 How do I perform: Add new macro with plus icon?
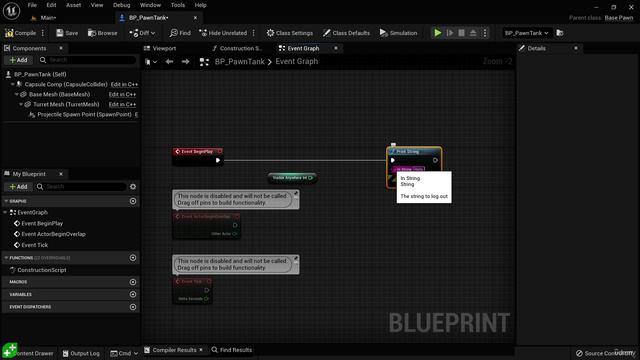[133, 282]
